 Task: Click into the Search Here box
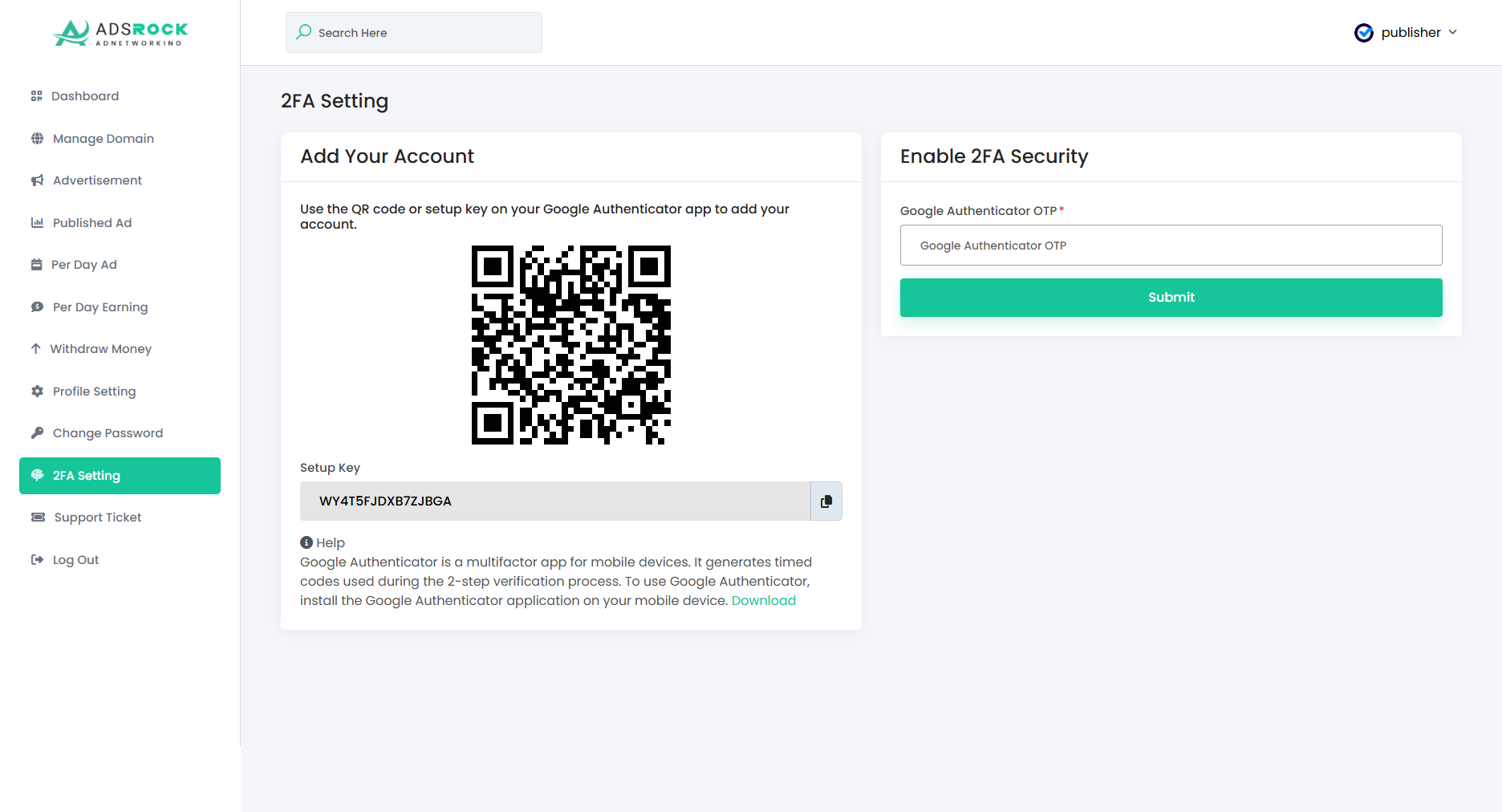coord(425,33)
